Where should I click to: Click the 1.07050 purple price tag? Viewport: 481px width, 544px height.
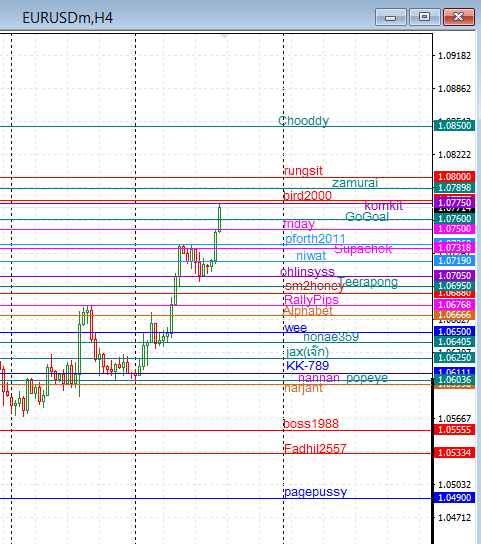click(x=454, y=276)
